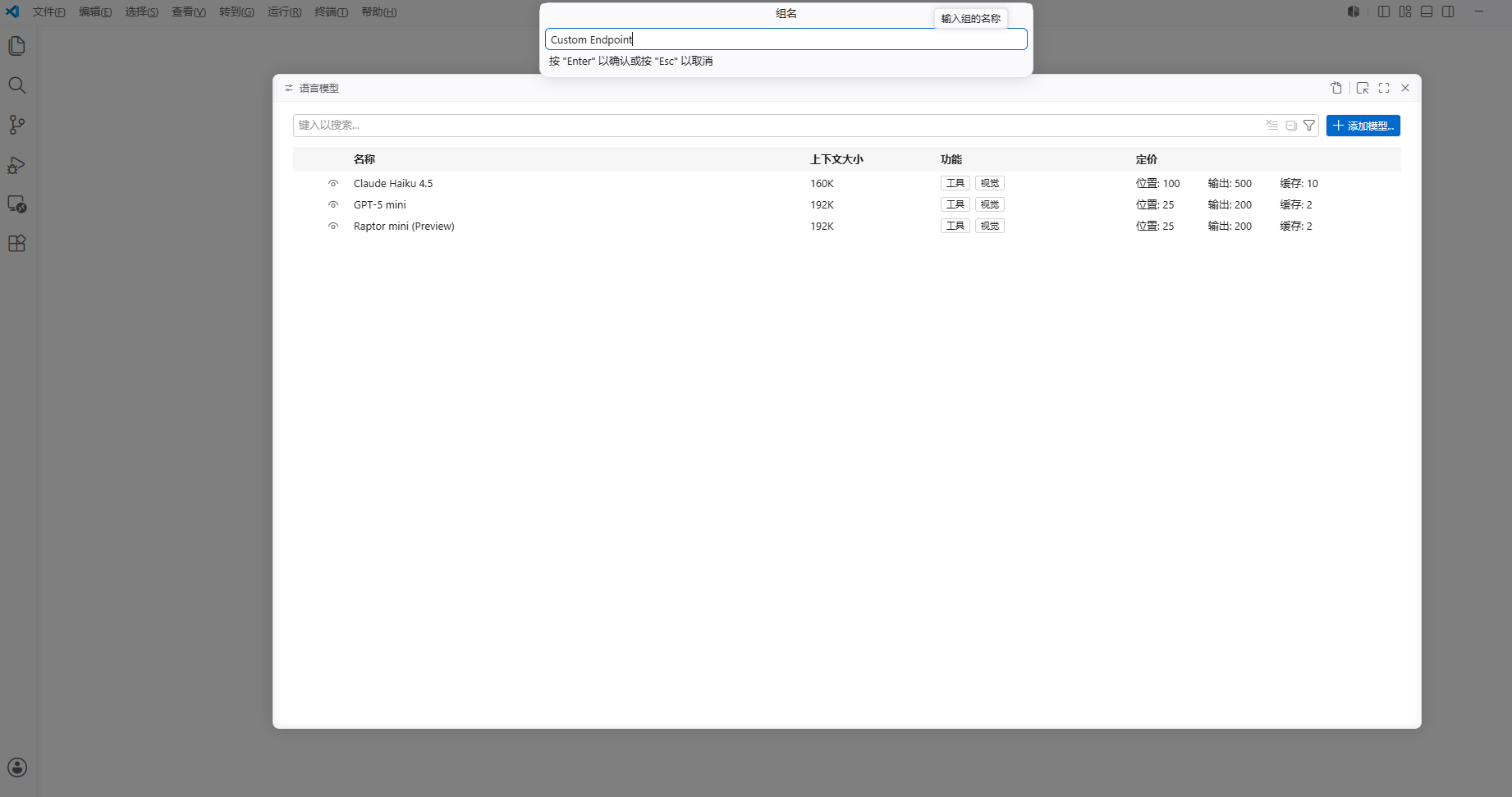Image resolution: width=1512 pixels, height=797 pixels.
Task: Toggle visibility of Raptor mini (Preview)
Action: (333, 226)
